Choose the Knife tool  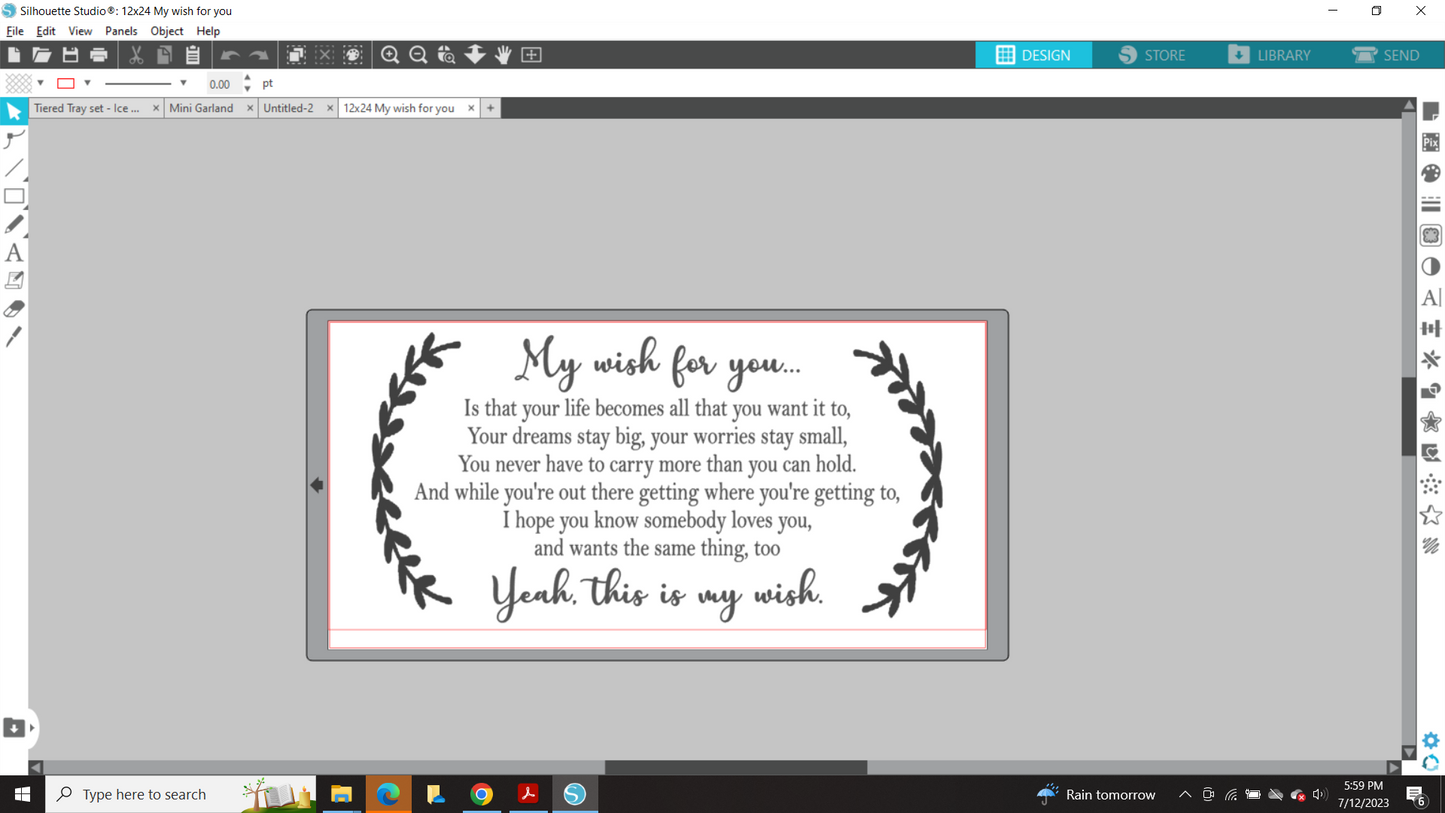coord(14,337)
